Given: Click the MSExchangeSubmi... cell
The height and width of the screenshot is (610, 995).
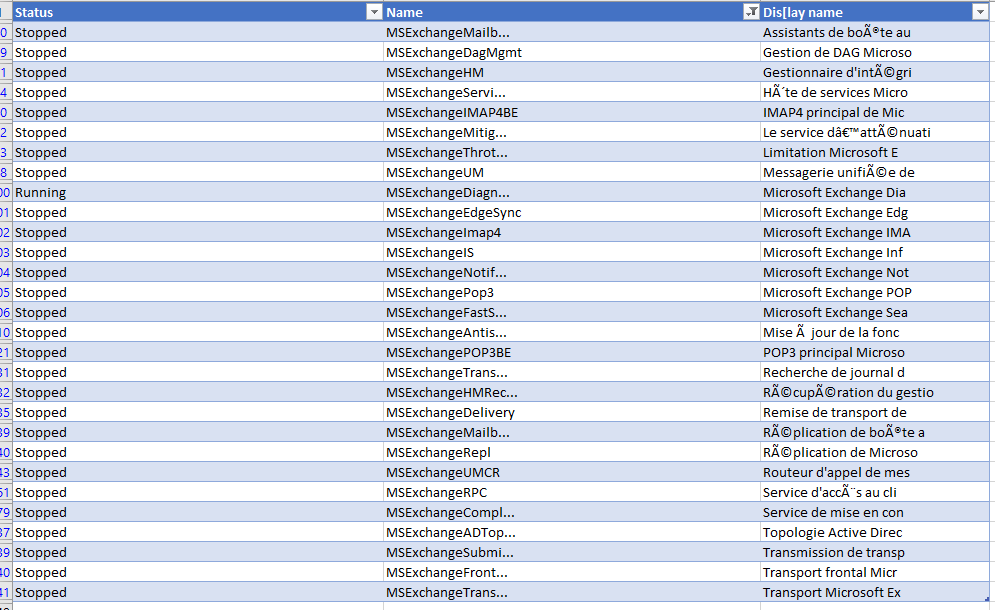Looking at the screenshot, I should [572, 552].
